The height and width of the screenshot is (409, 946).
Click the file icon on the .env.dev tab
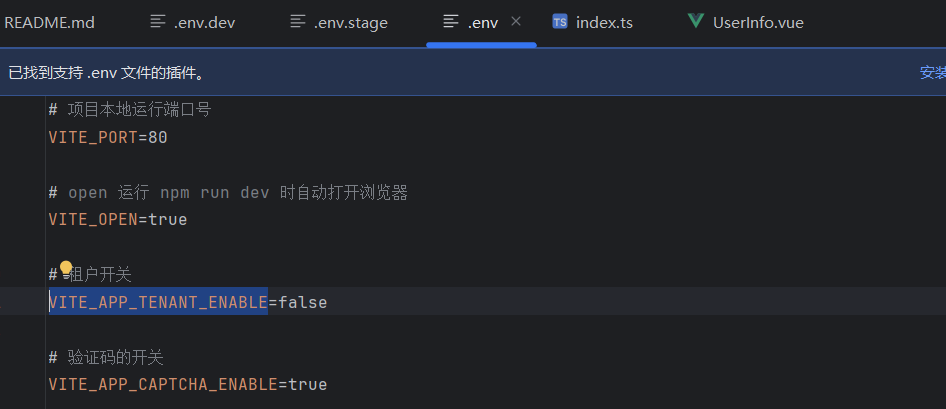pos(158,22)
